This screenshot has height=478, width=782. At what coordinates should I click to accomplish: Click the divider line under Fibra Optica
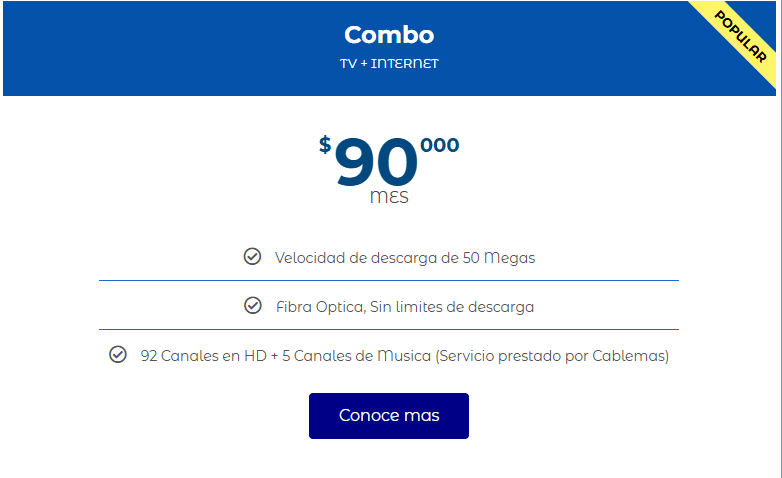click(389, 330)
